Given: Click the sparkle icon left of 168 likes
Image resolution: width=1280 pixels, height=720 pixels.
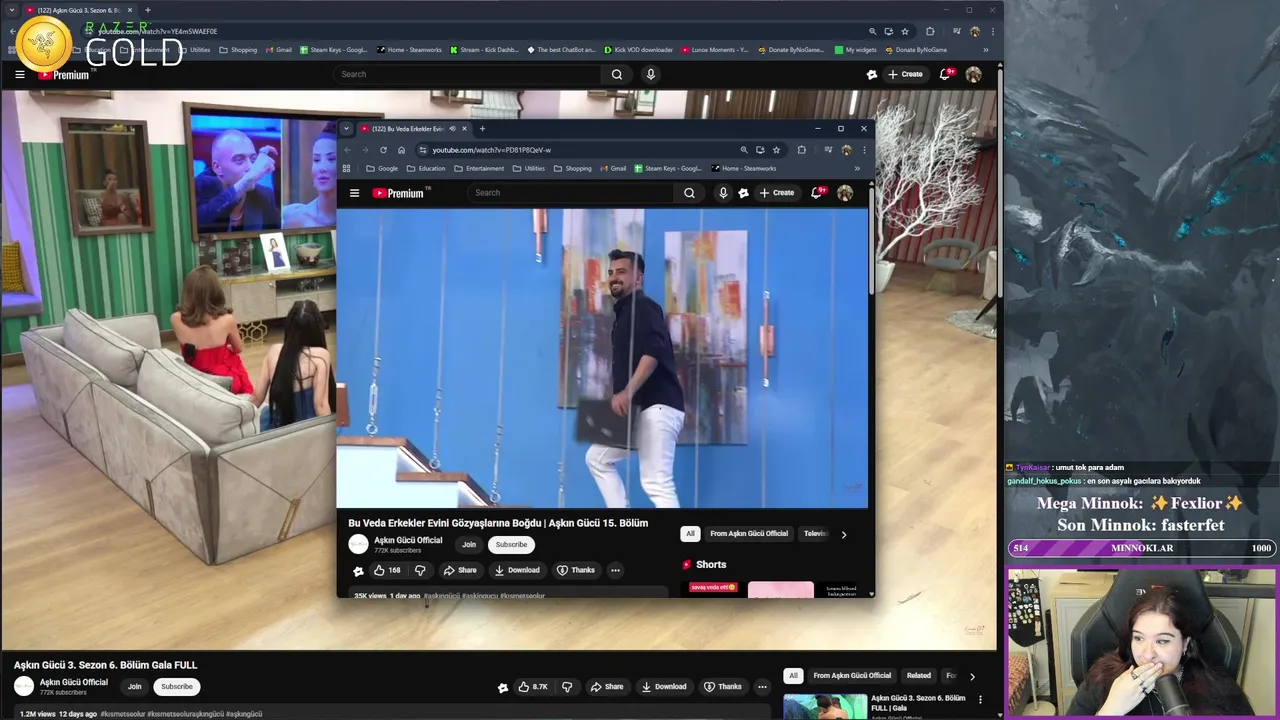Looking at the screenshot, I should (x=358, y=571).
